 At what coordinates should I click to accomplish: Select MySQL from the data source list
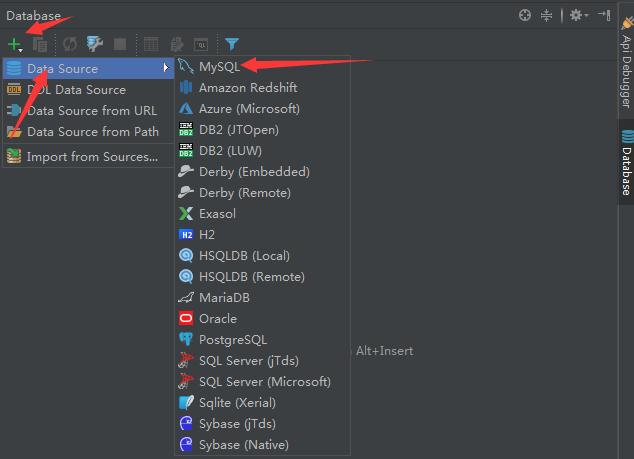[262, 66]
